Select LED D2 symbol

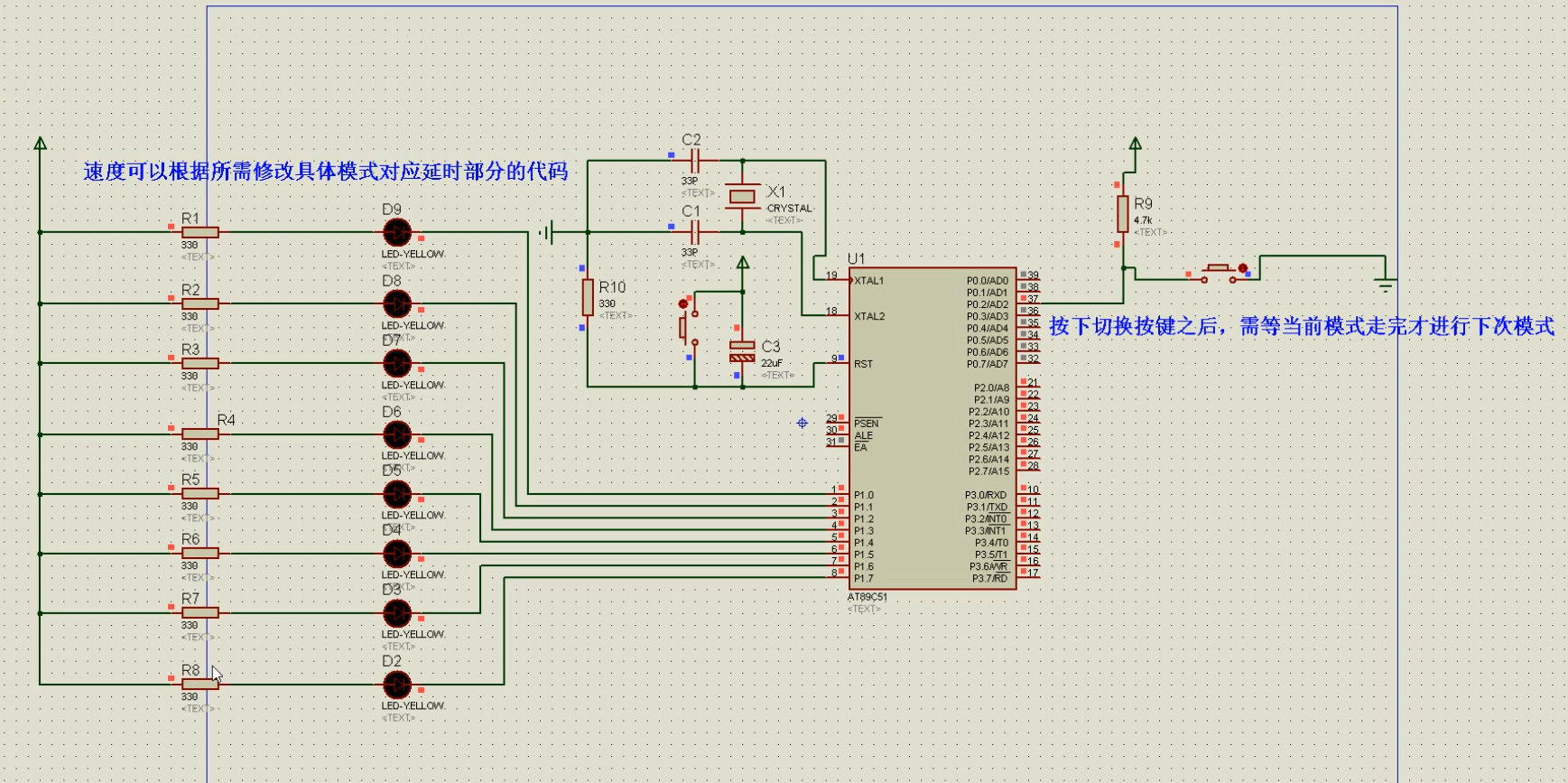(x=397, y=685)
